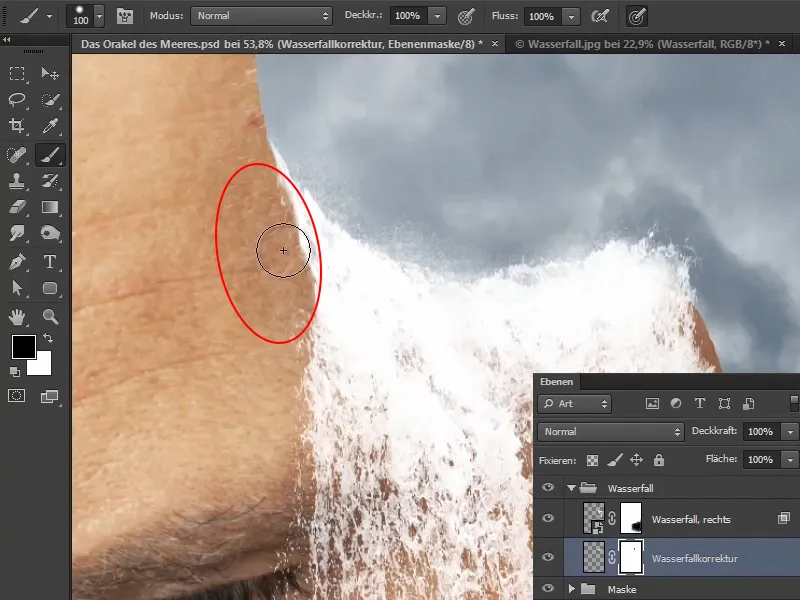This screenshot has width=800, height=600.
Task: Collapse the toolbox panel with double arrows
Action: (x=7, y=40)
